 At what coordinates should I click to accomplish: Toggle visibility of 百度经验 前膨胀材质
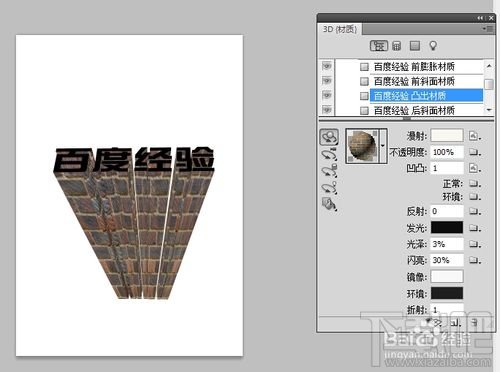[327, 66]
